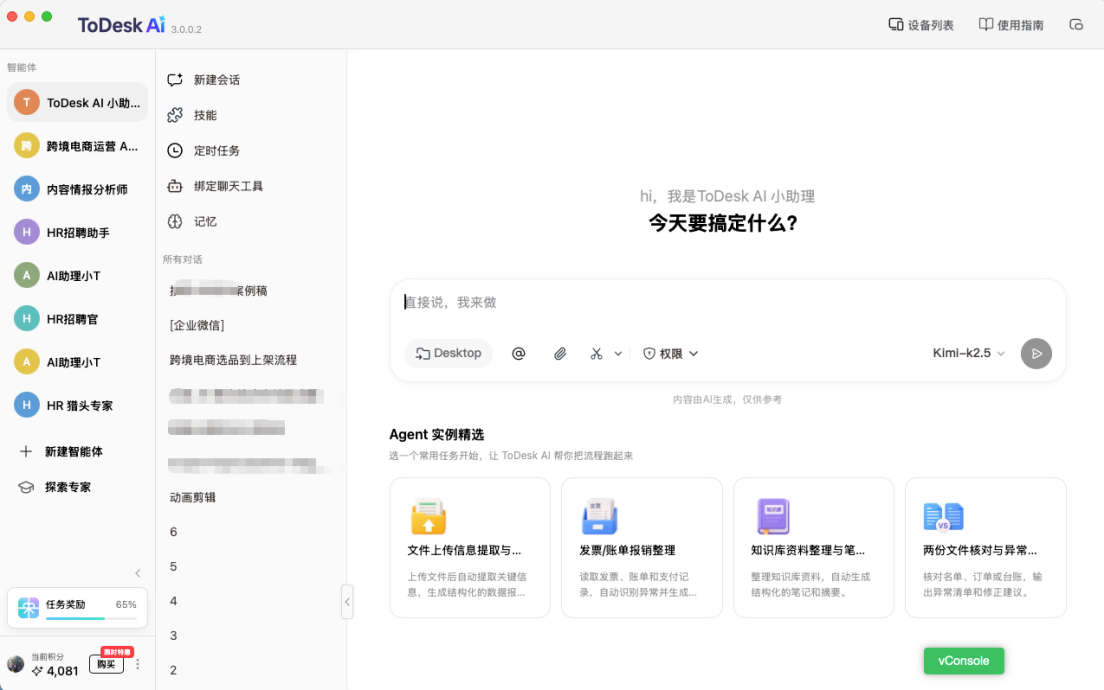Select the HR 猎头专家 agent avatar
This screenshot has width=1104, height=690.
pyautogui.click(x=27, y=405)
